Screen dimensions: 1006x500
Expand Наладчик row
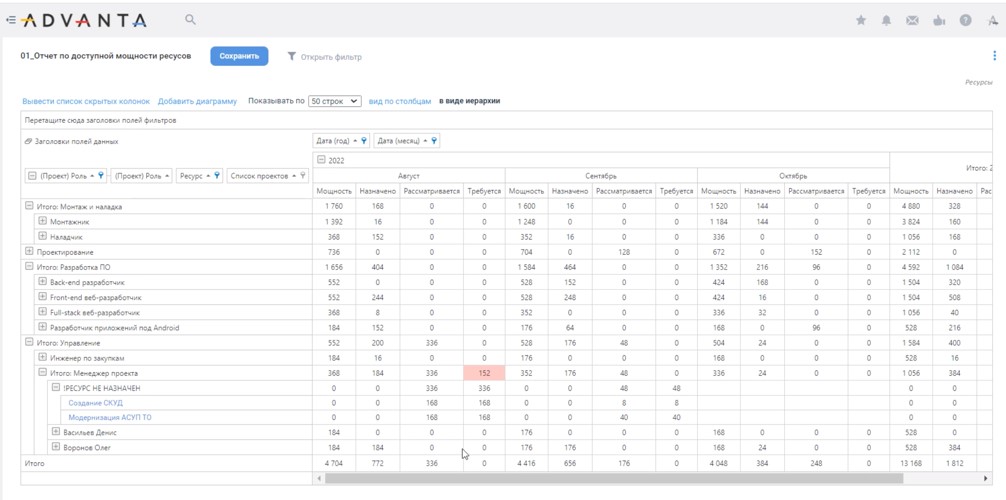pos(42,236)
